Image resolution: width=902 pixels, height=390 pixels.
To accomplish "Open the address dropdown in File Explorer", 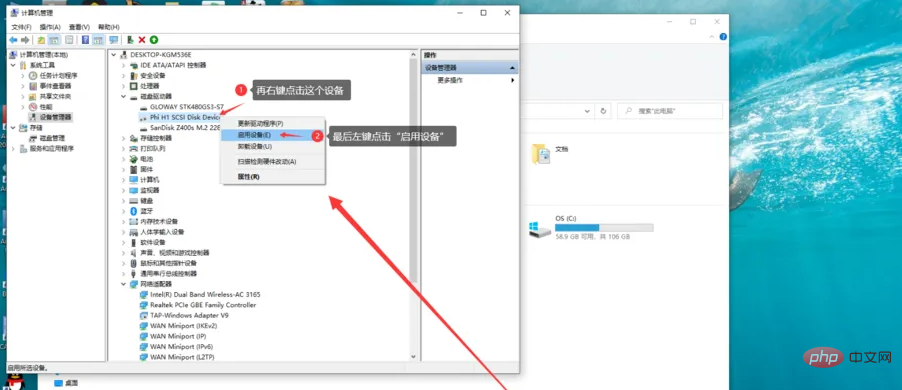I will point(587,111).
